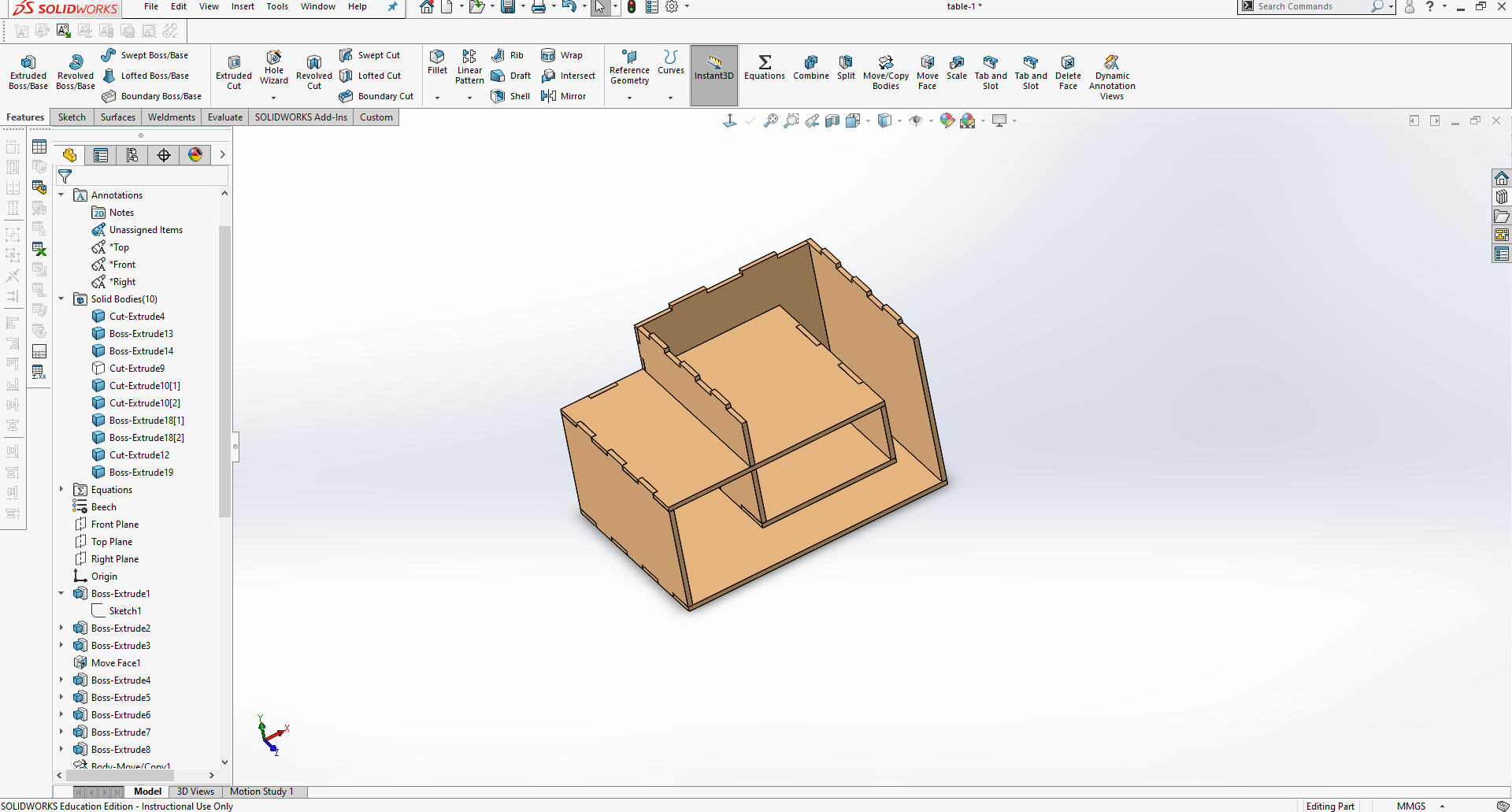Viewport: 1512px width, 812px height.
Task: Open the Curves dropdown arrow
Action: (x=671, y=98)
